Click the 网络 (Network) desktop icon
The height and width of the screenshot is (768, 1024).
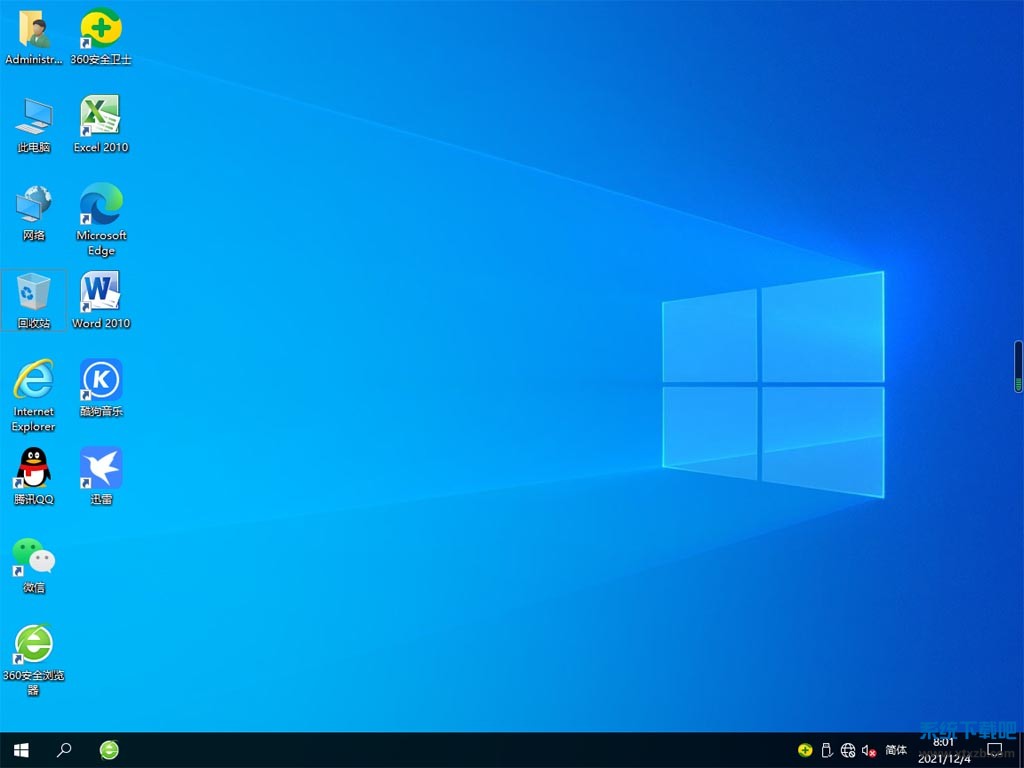[x=33, y=205]
